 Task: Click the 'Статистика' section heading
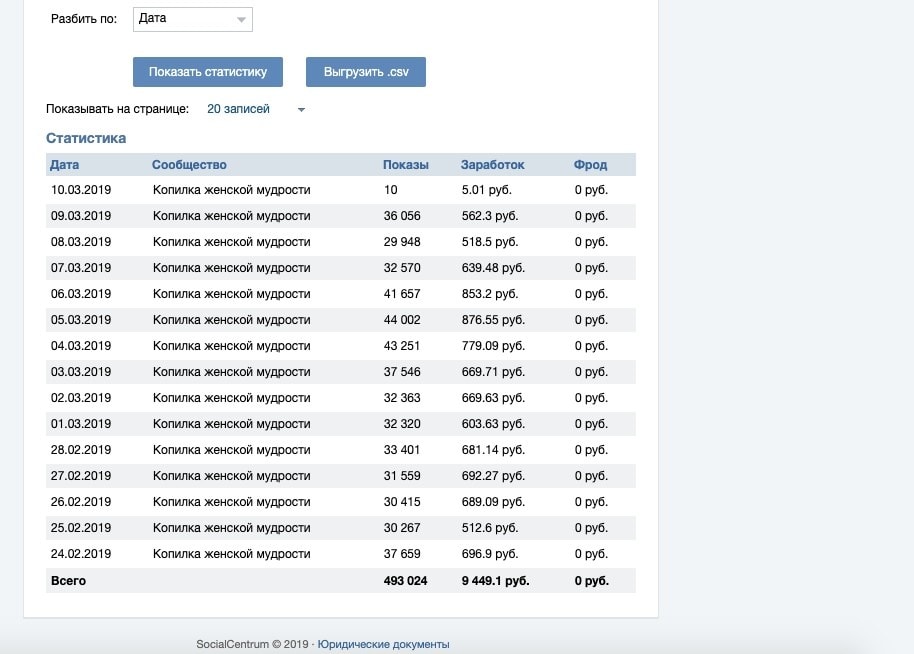(86, 138)
